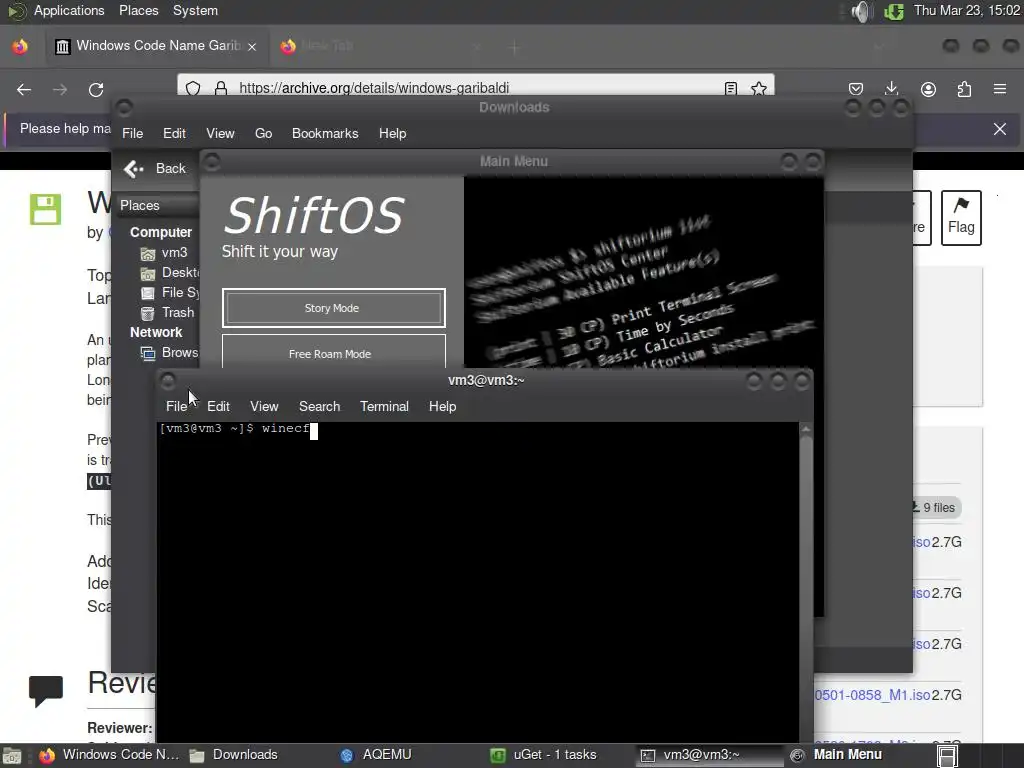Click the show desktop icon in taskbar
1024x768 pixels.
coord(12,756)
